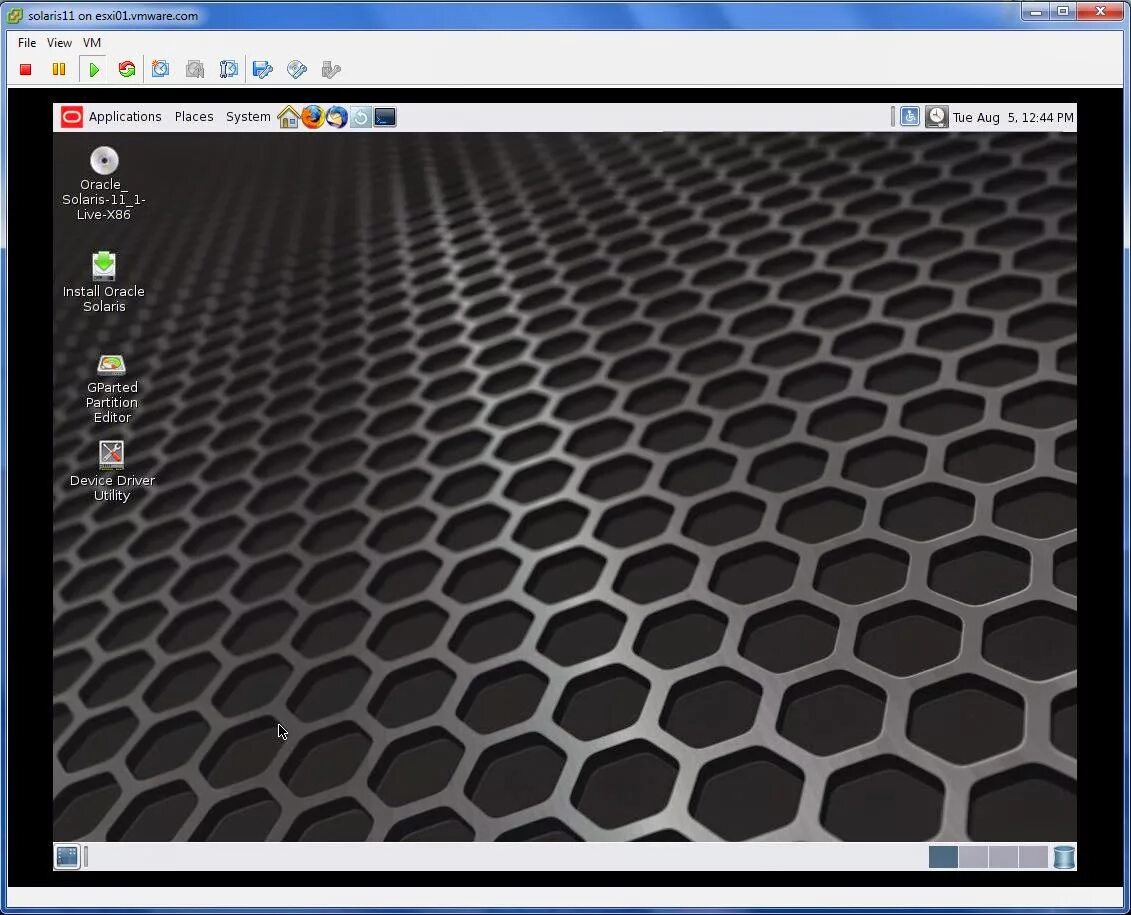This screenshot has width=1131, height=915.
Task: Click the clock and disk status icon in the panel
Action: point(936,117)
